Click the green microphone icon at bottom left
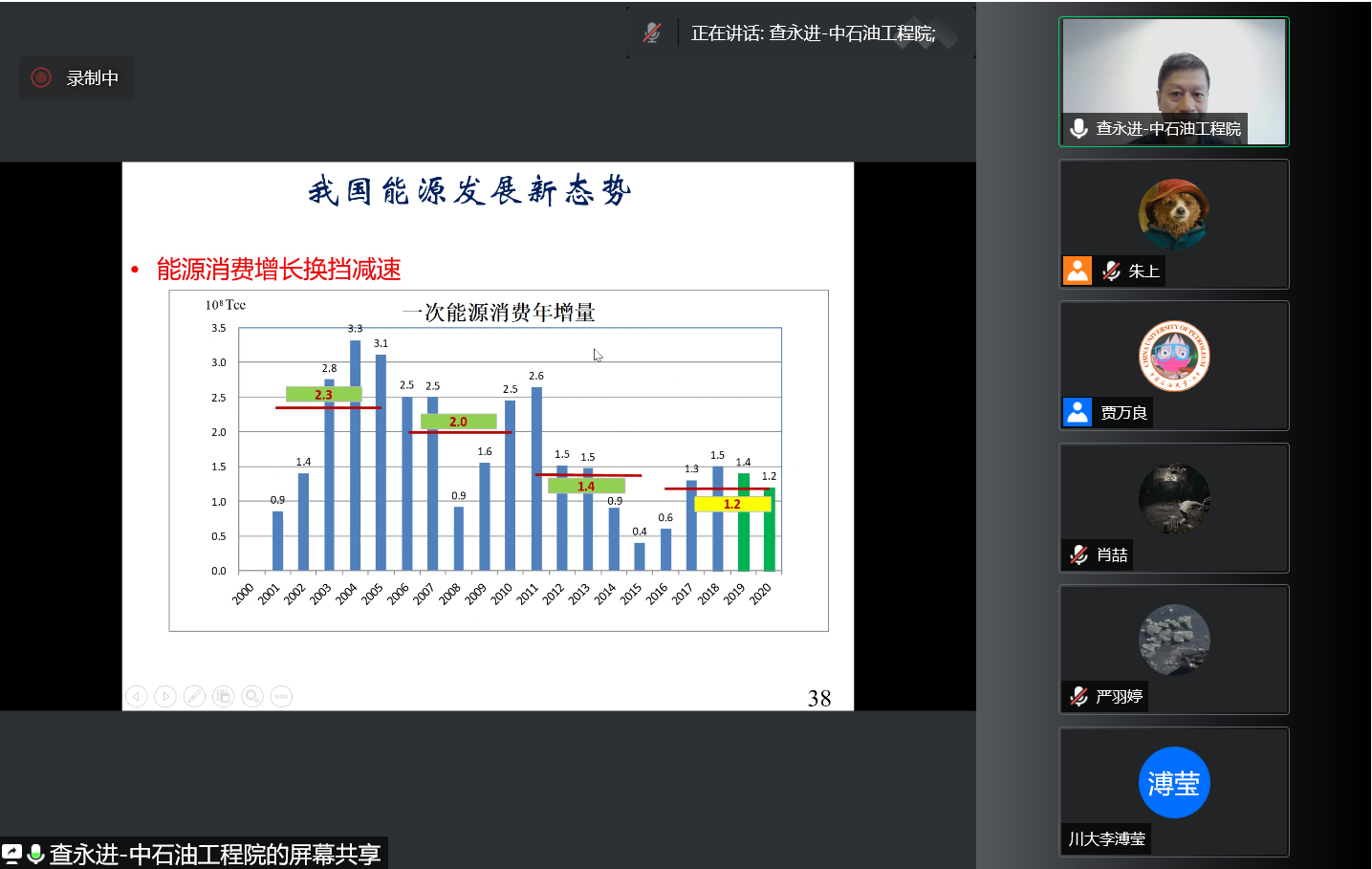The image size is (1372, 869). (35, 854)
